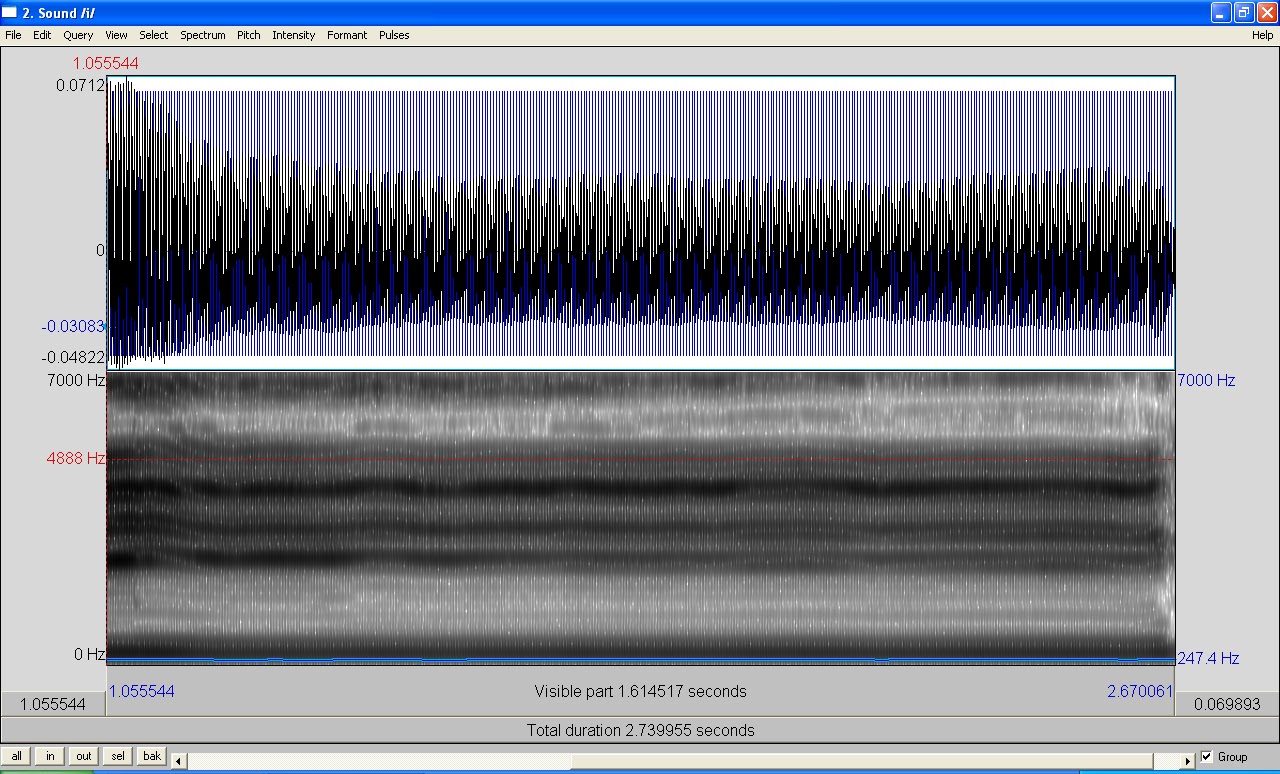Open the Spectrum menu

click(x=203, y=35)
